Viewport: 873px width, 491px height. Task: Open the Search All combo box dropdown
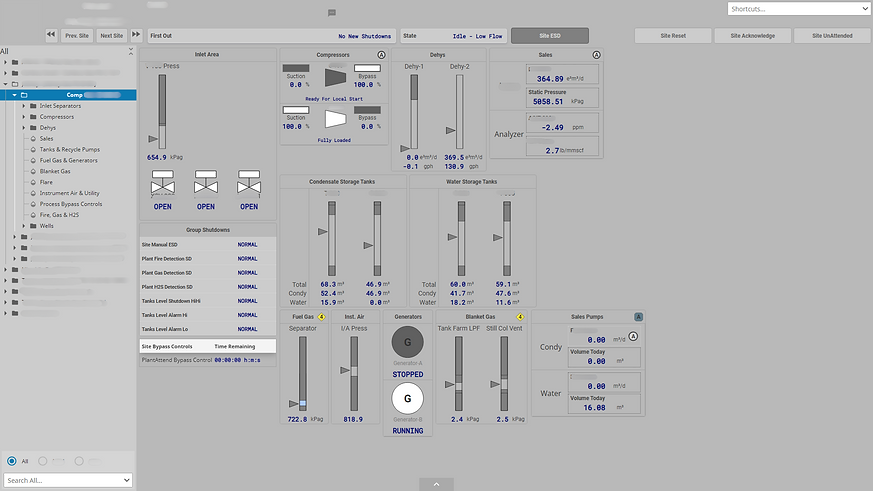point(127,480)
